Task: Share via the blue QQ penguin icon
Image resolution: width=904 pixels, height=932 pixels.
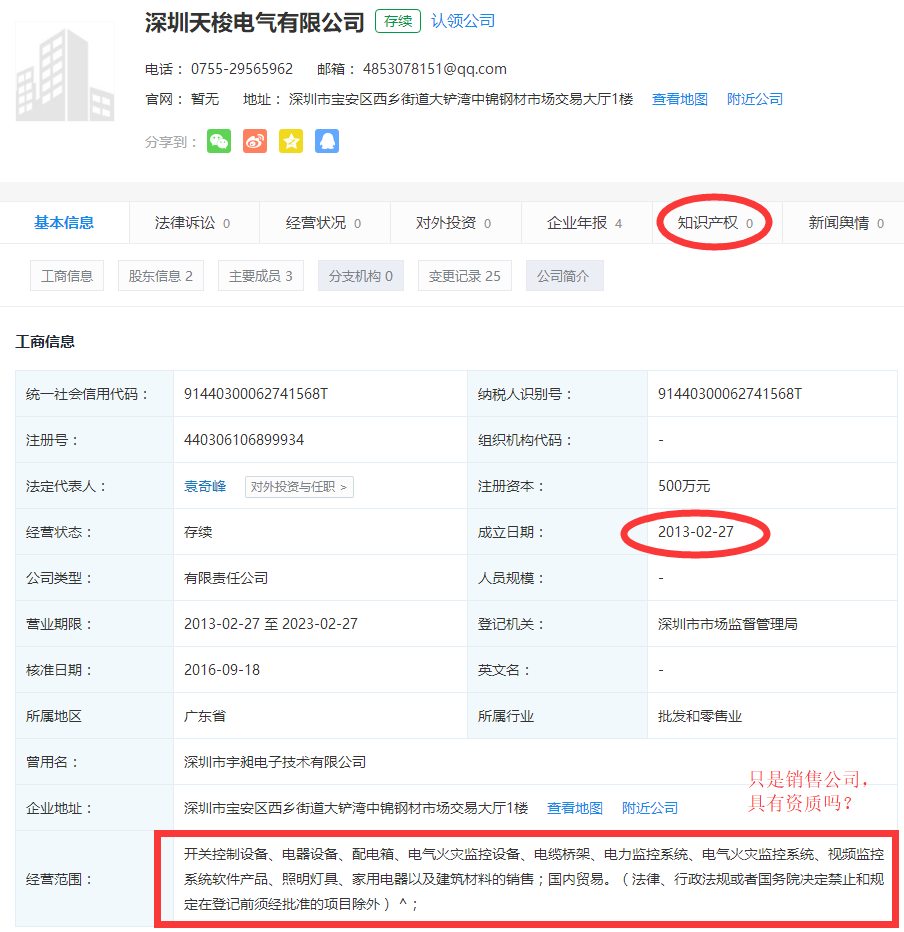Action: [327, 141]
